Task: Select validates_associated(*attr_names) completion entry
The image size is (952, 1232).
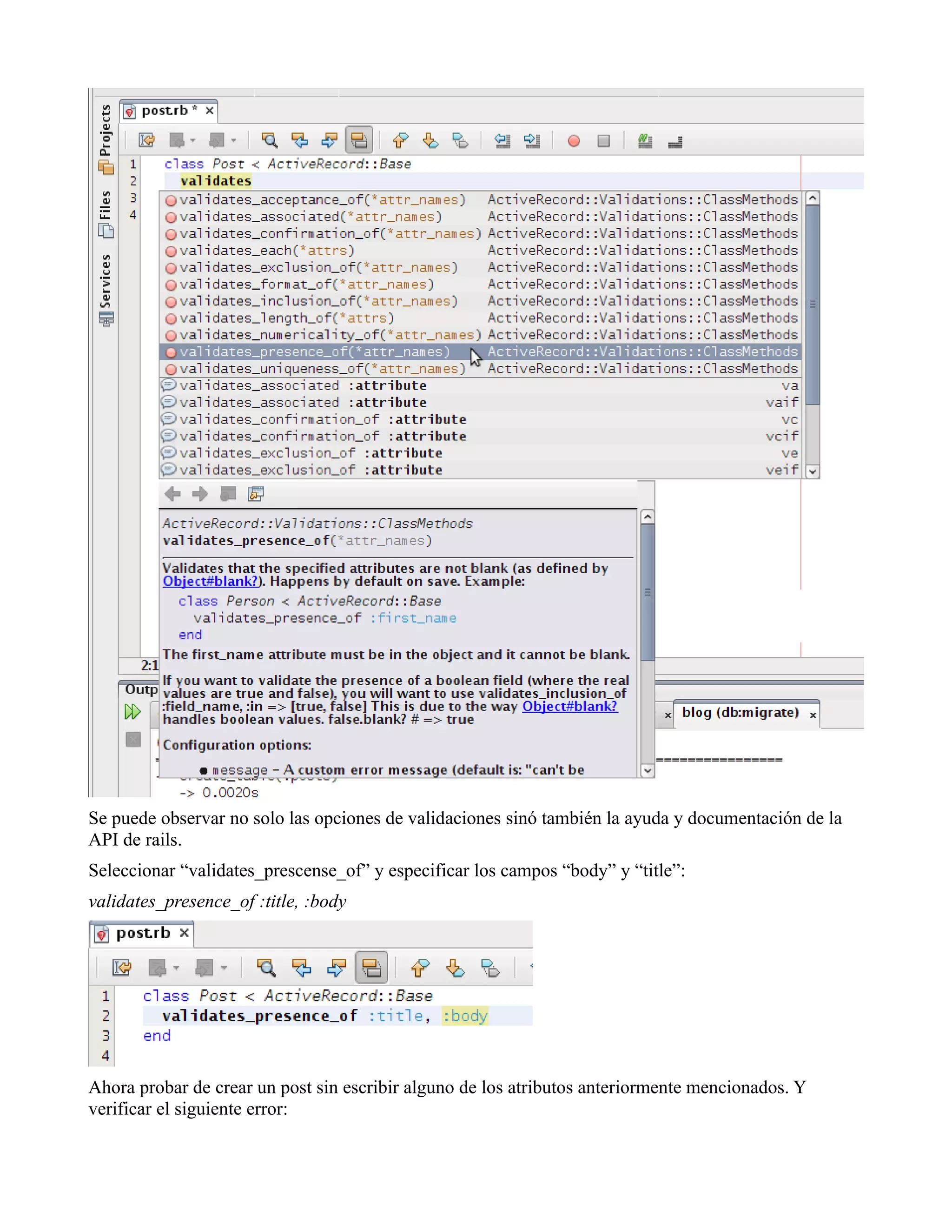Action: pyautogui.click(x=480, y=217)
